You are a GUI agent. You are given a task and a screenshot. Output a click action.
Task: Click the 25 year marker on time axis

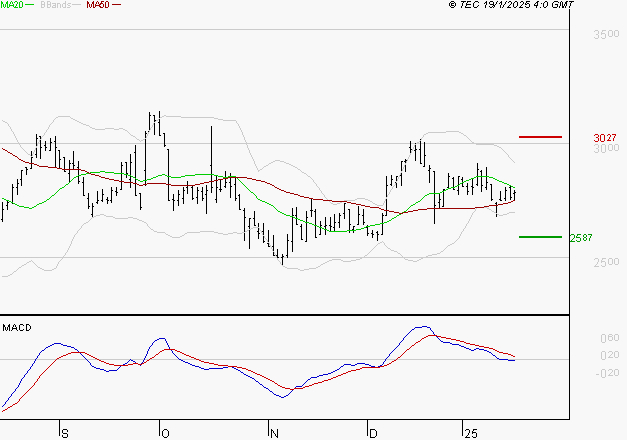pos(470,433)
